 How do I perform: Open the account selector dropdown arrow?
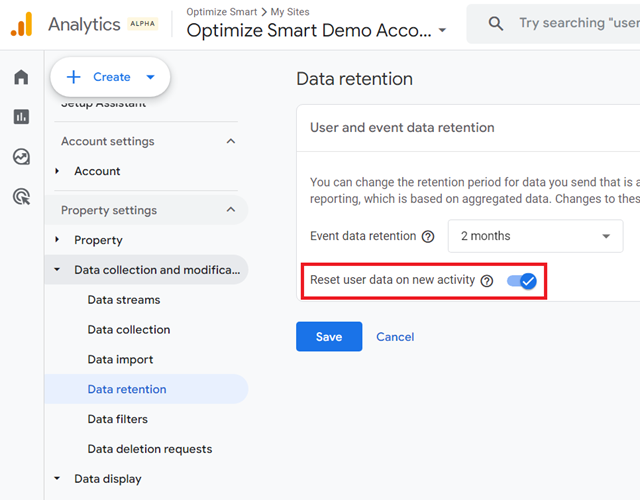(x=442, y=30)
